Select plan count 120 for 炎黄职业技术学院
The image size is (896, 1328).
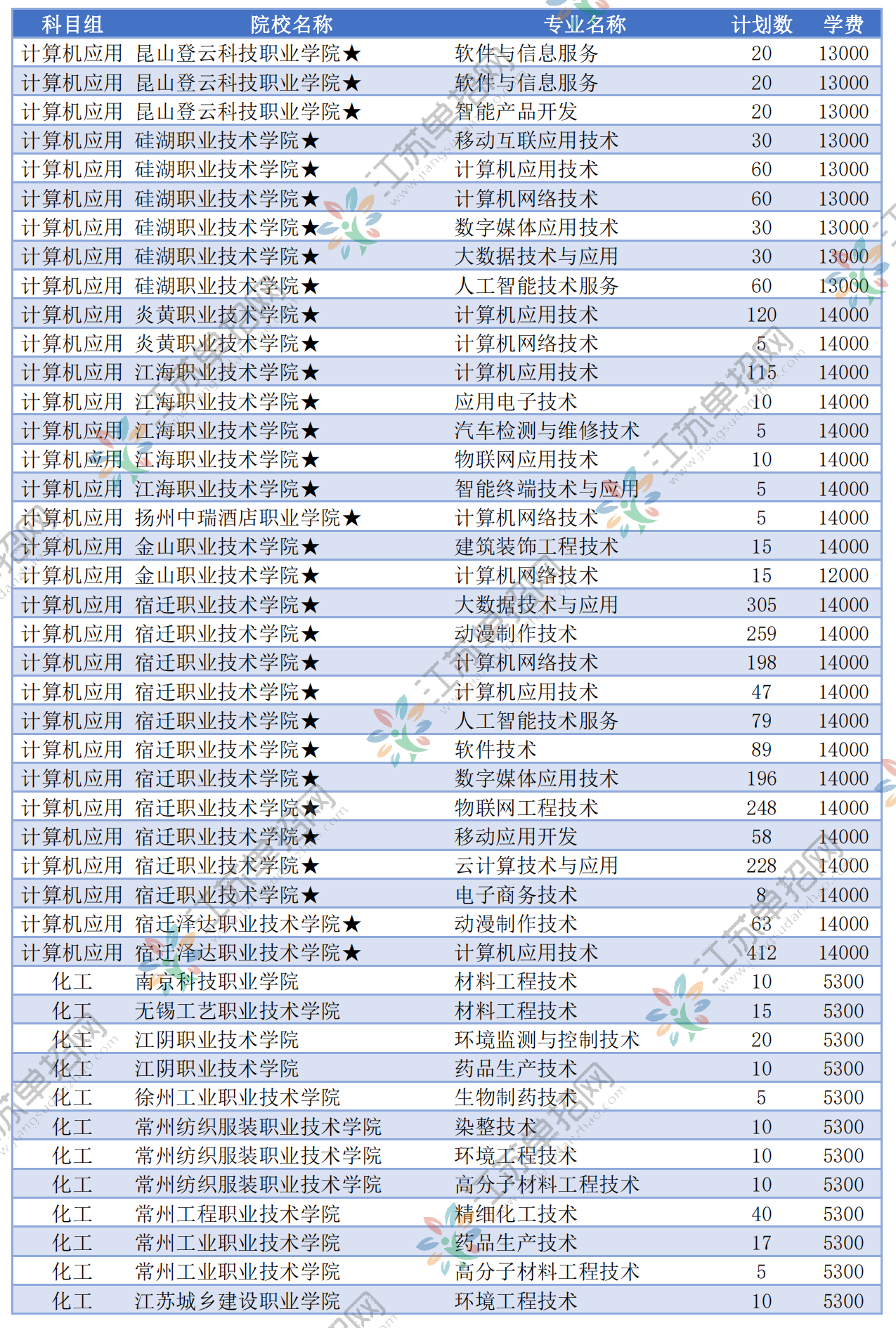click(x=762, y=315)
